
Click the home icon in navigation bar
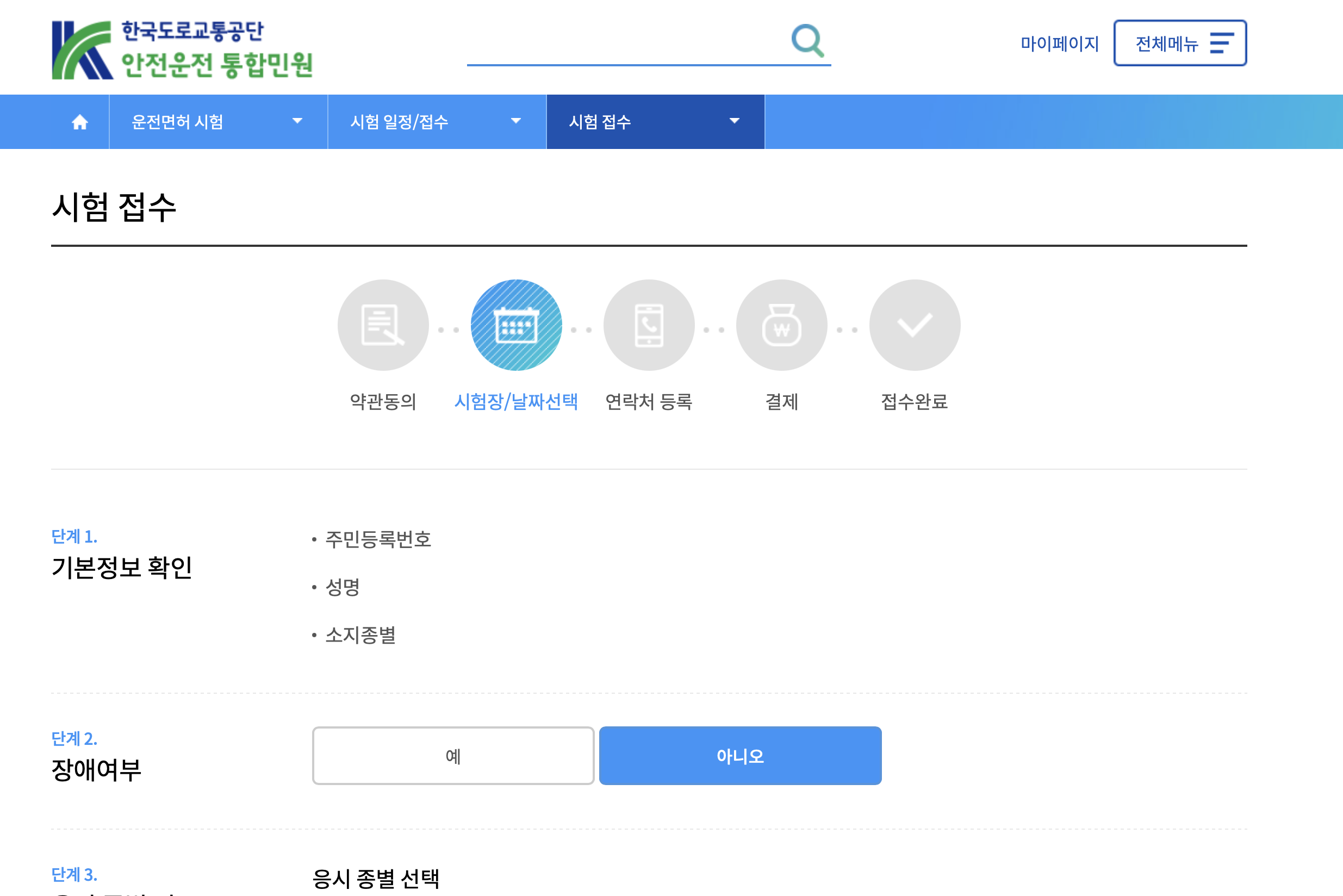point(79,122)
